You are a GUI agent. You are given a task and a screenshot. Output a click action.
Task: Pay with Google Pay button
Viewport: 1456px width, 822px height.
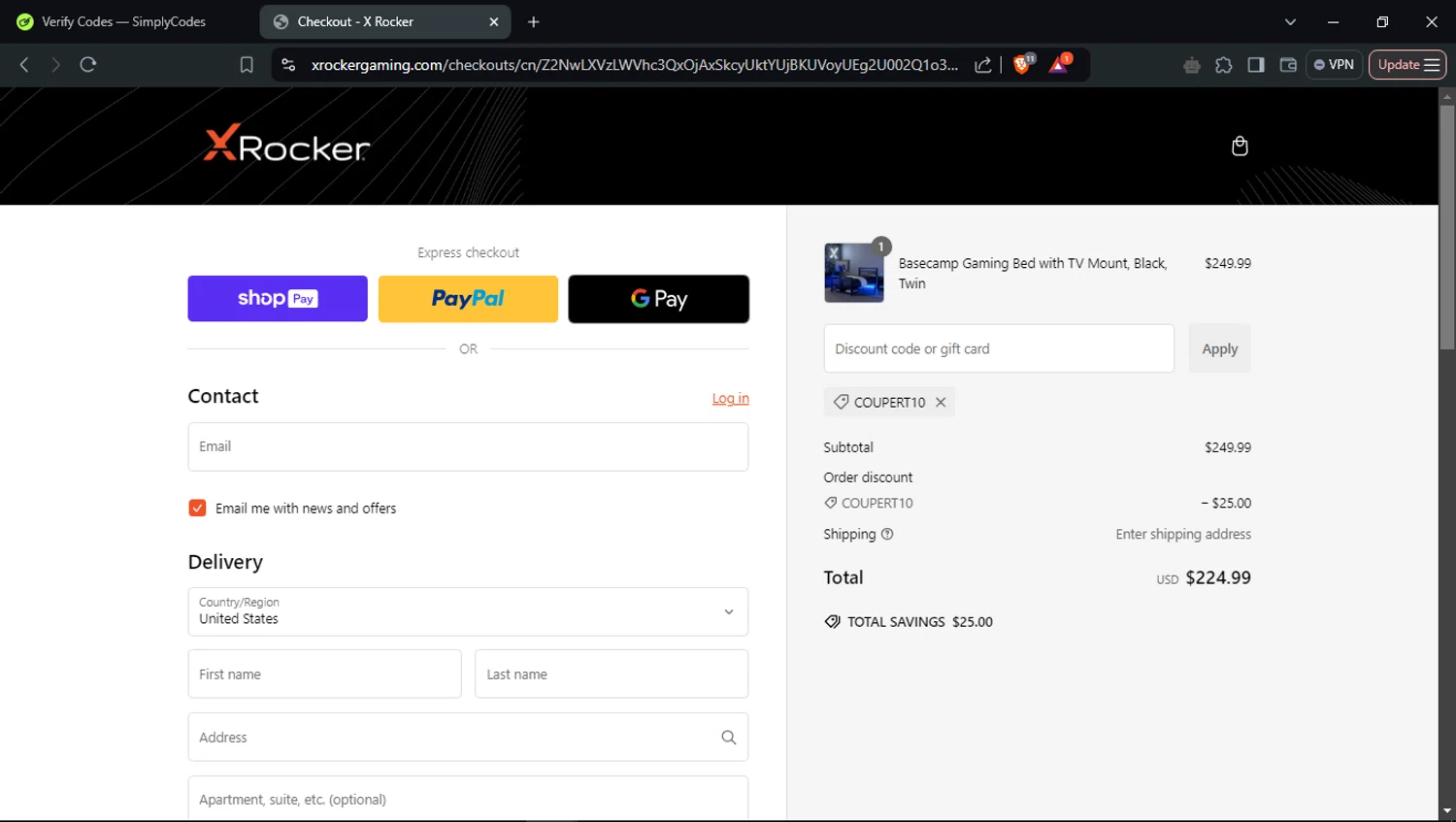tap(658, 298)
